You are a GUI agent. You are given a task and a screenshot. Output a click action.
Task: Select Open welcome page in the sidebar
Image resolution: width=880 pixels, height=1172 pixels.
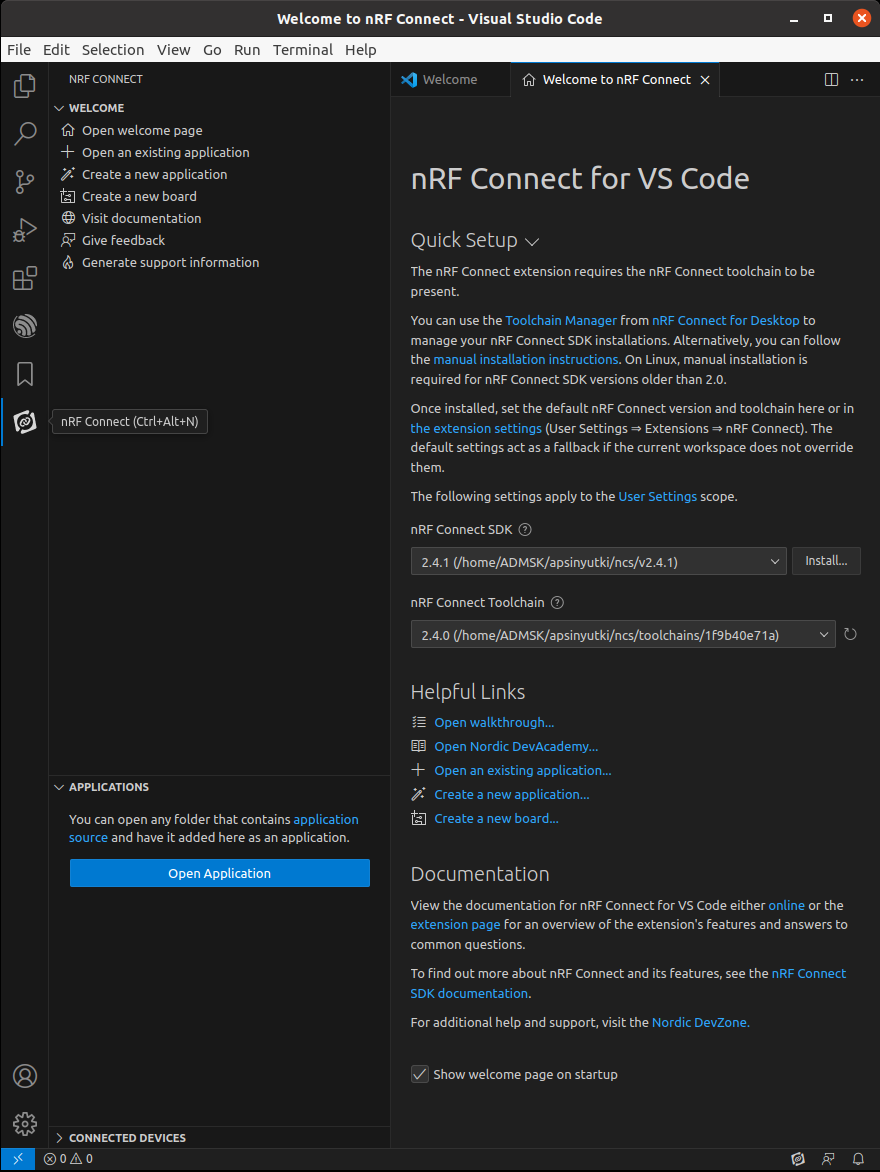click(142, 130)
